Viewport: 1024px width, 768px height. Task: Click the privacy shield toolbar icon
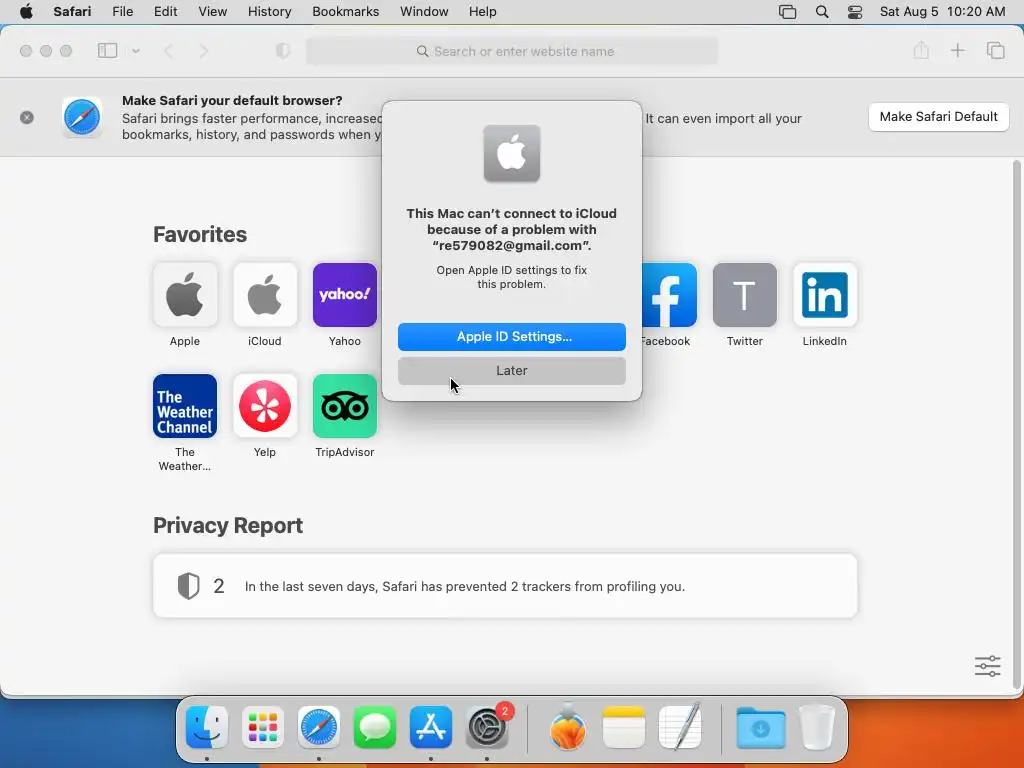pos(283,51)
